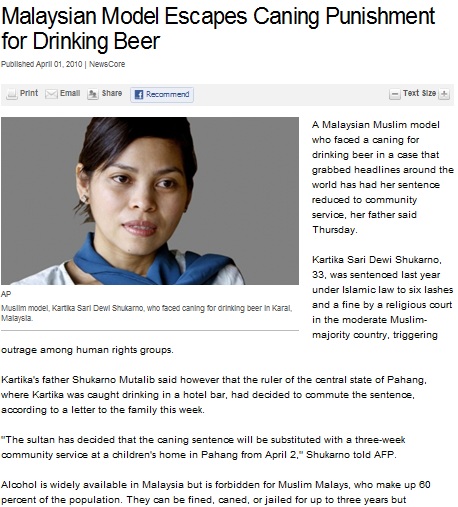Click the Text Size label
Screen dimensions: 458x507
tap(419, 93)
